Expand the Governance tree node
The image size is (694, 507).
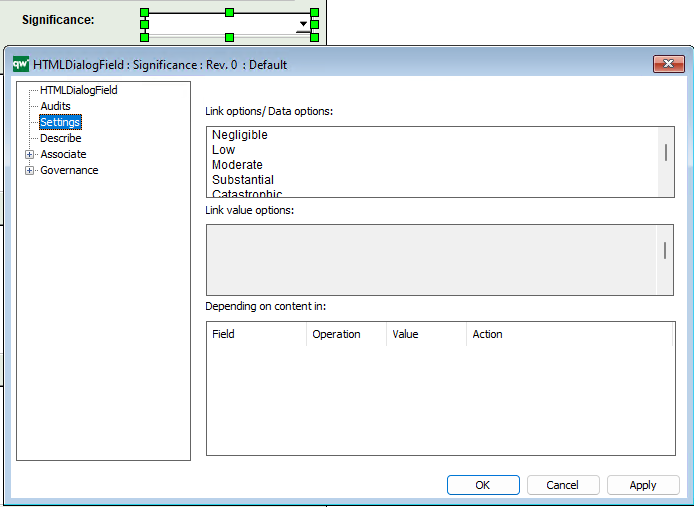[x=30, y=171]
